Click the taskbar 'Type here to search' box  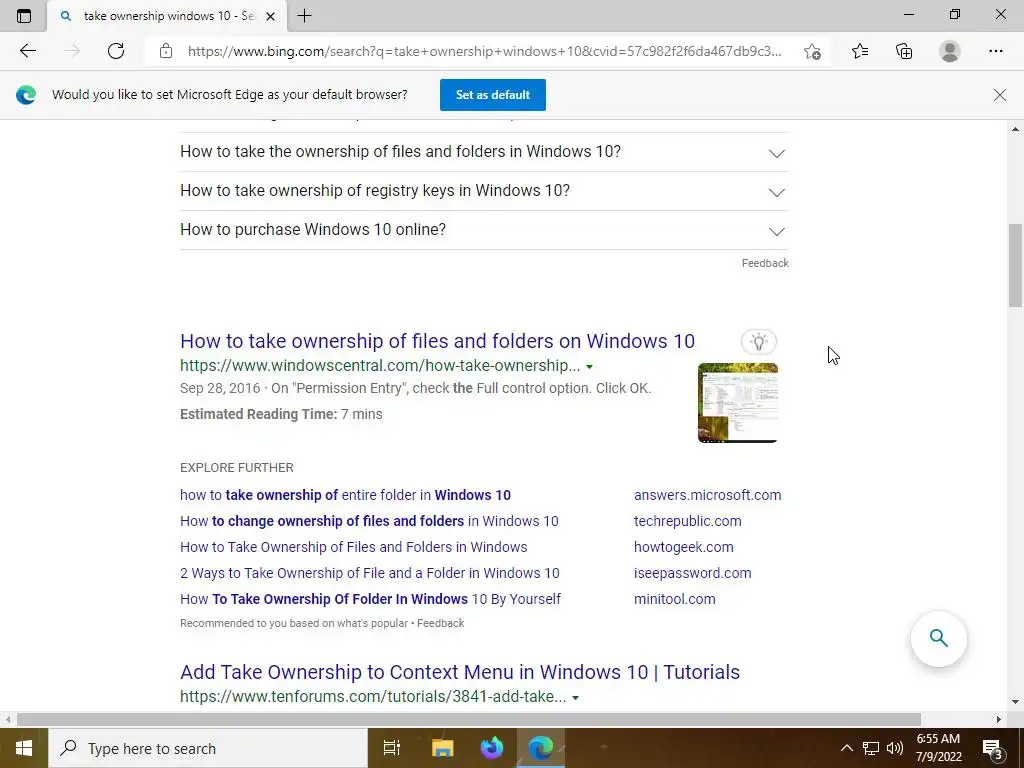[208, 748]
